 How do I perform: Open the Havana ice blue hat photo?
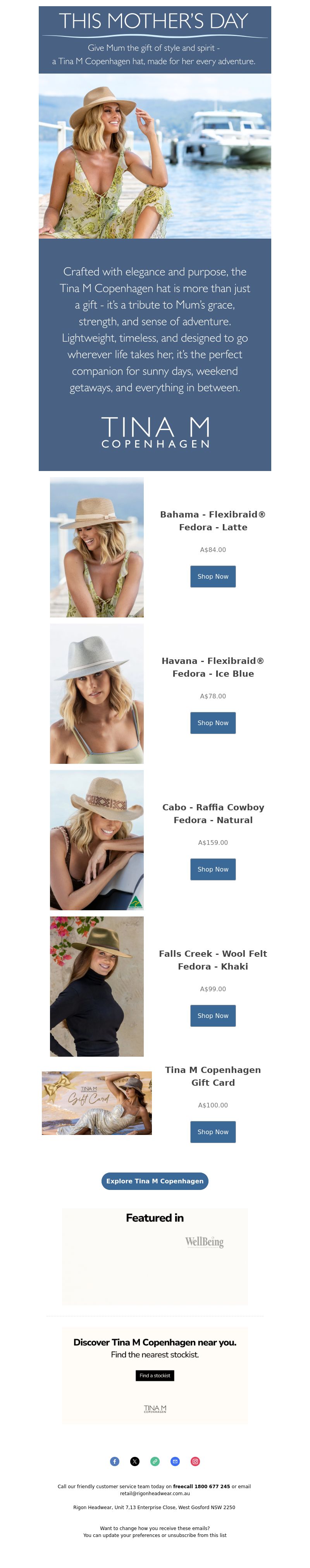96,693
